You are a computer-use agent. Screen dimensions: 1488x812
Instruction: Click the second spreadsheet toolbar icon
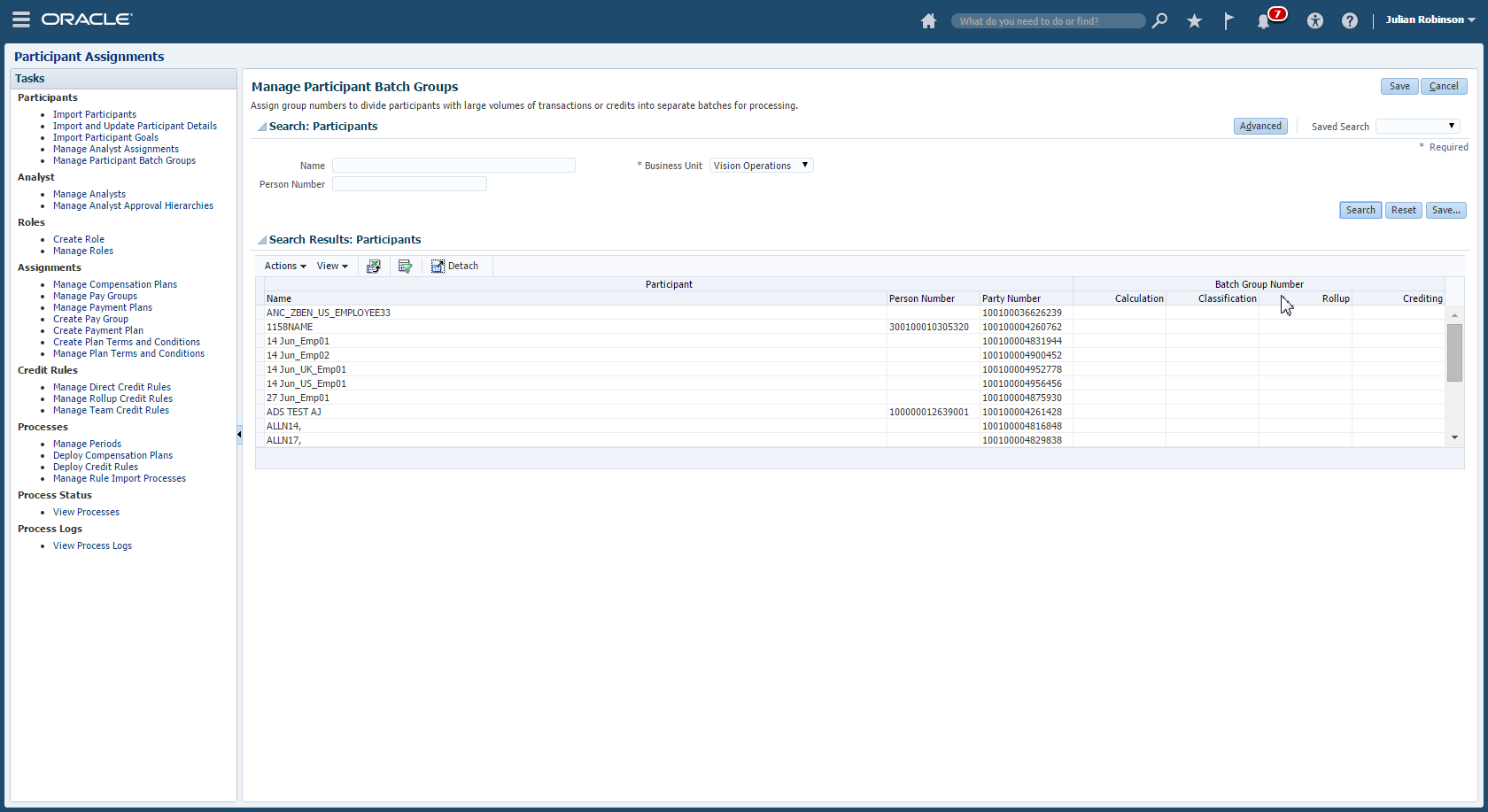pos(406,266)
